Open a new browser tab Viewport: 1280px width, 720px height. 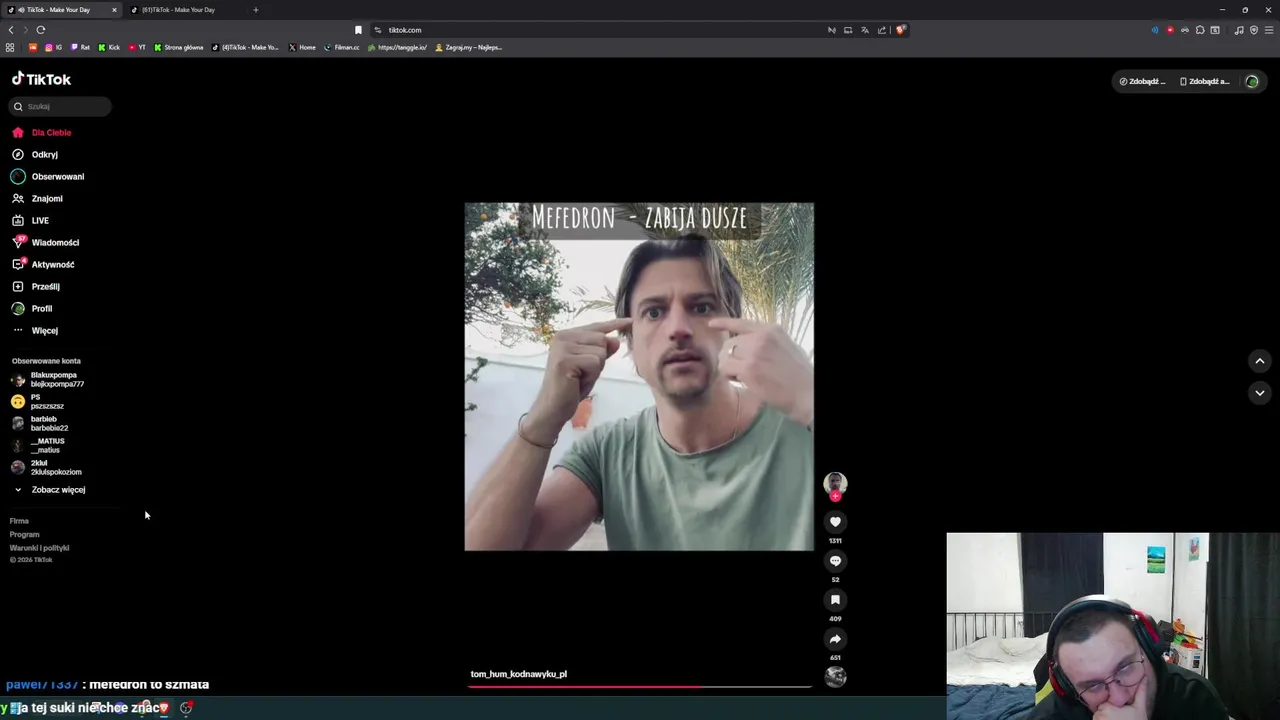tap(255, 10)
